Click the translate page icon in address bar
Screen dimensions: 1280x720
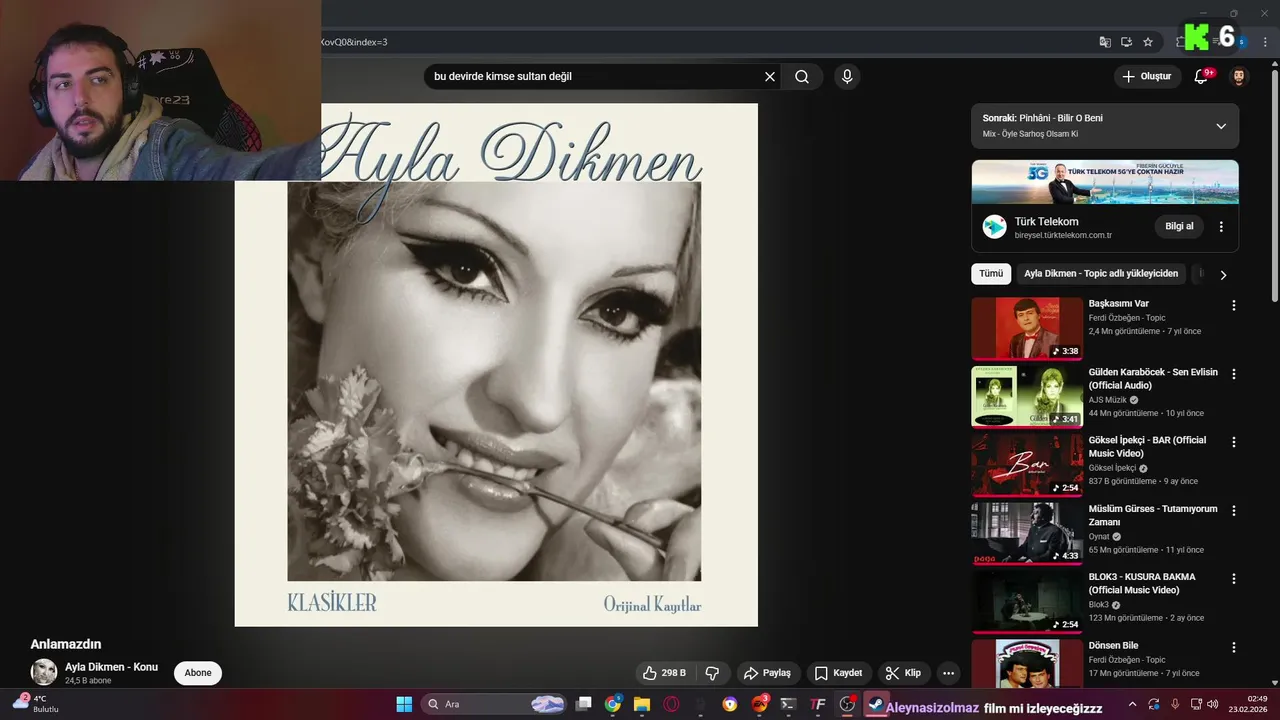1105,42
